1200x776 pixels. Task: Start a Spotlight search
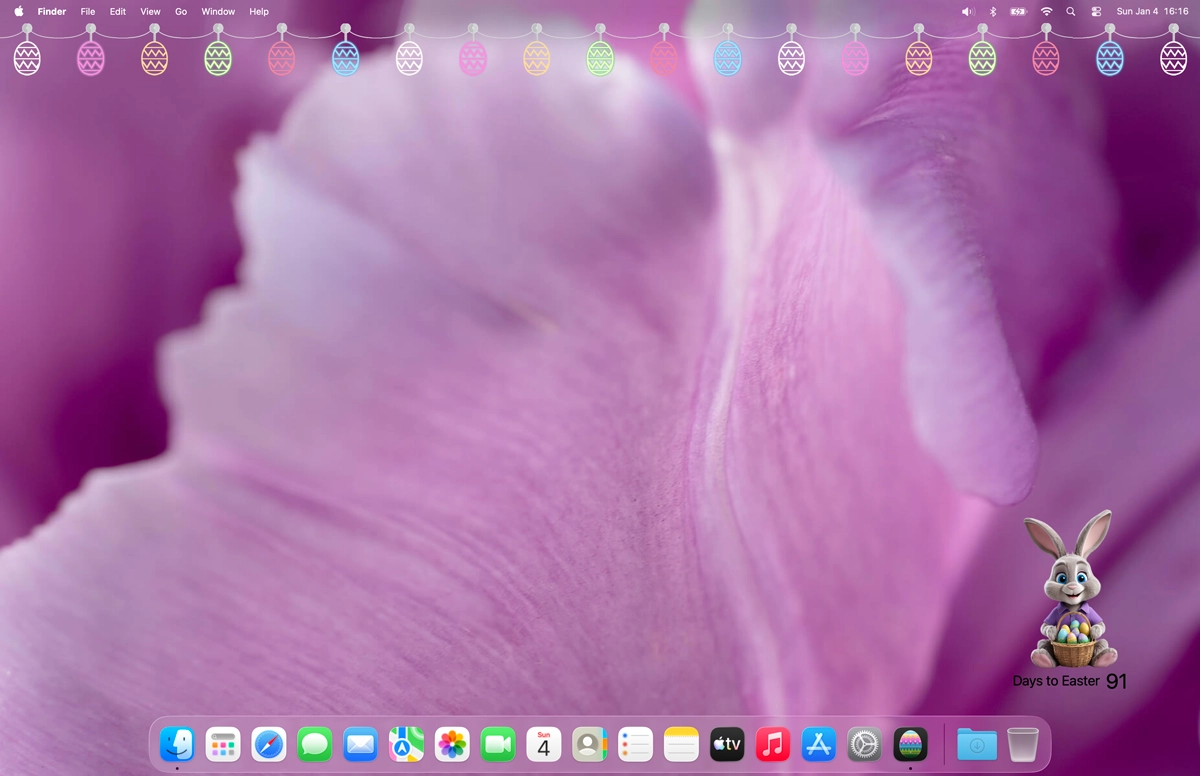click(1070, 11)
